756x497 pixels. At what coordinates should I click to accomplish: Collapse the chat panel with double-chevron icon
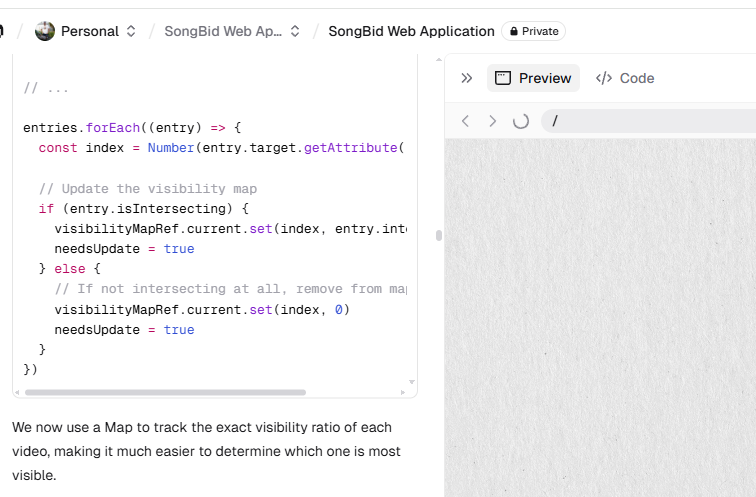(466, 78)
